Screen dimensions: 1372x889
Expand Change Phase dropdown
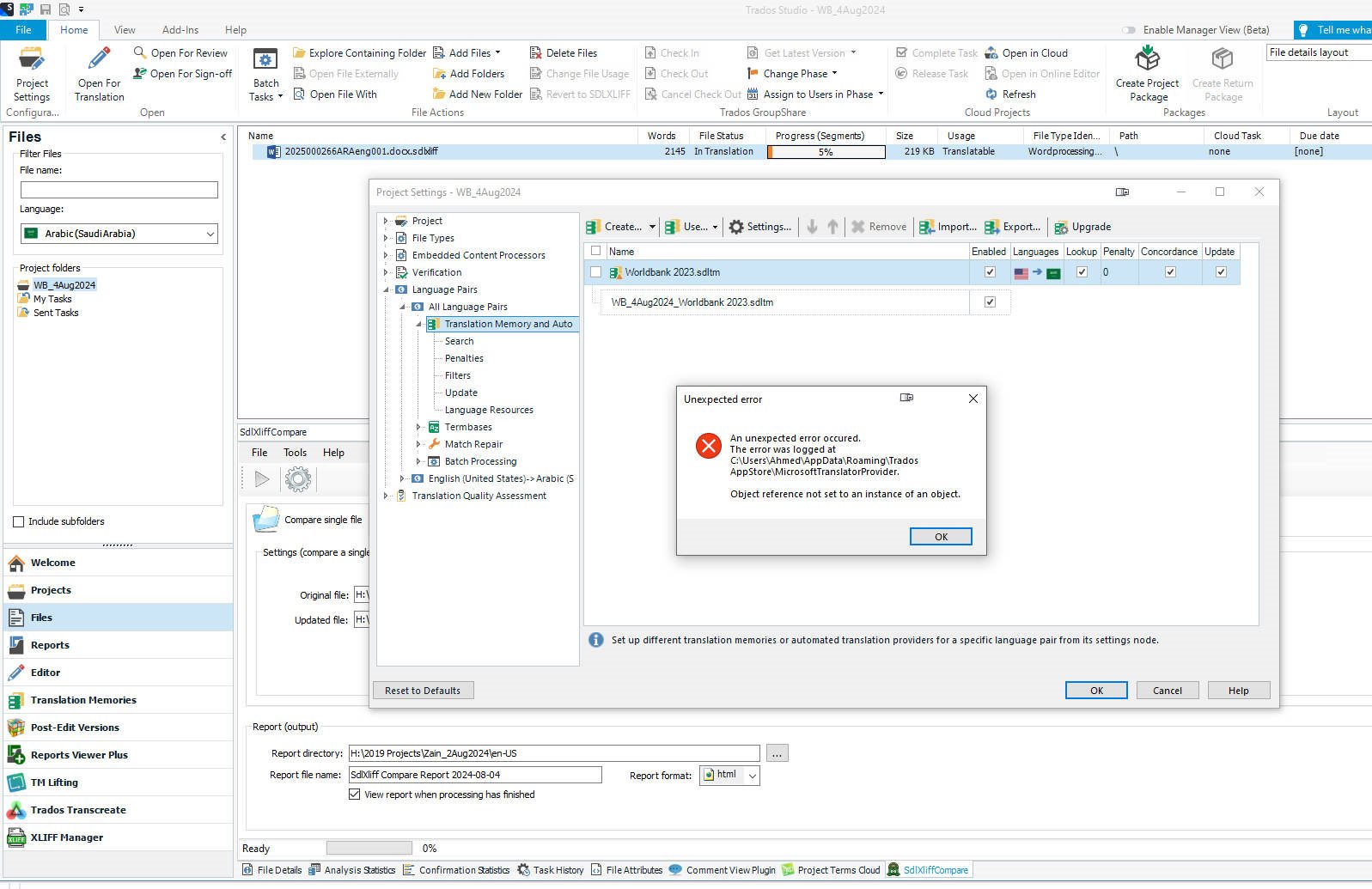tap(834, 74)
